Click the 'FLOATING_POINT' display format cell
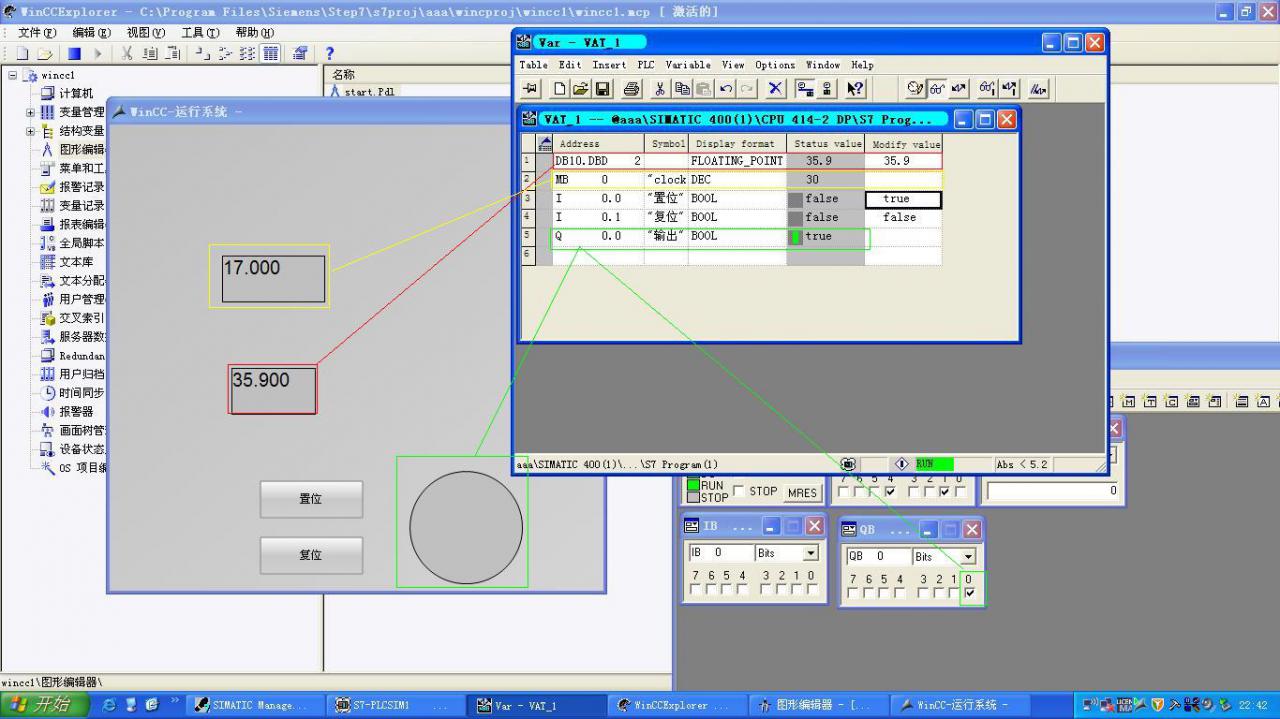 (x=737, y=161)
